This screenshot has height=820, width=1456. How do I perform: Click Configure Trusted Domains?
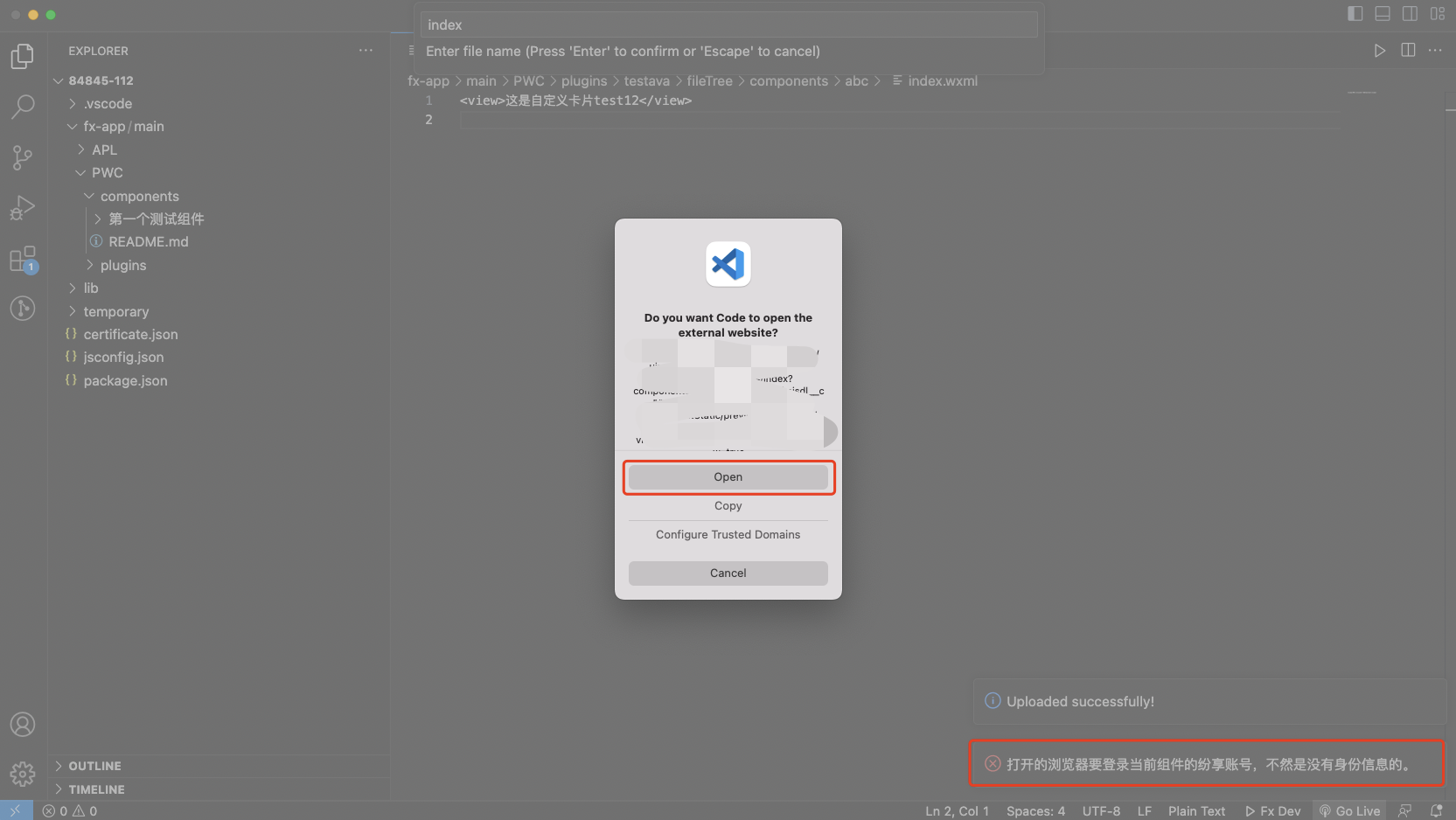click(x=728, y=534)
